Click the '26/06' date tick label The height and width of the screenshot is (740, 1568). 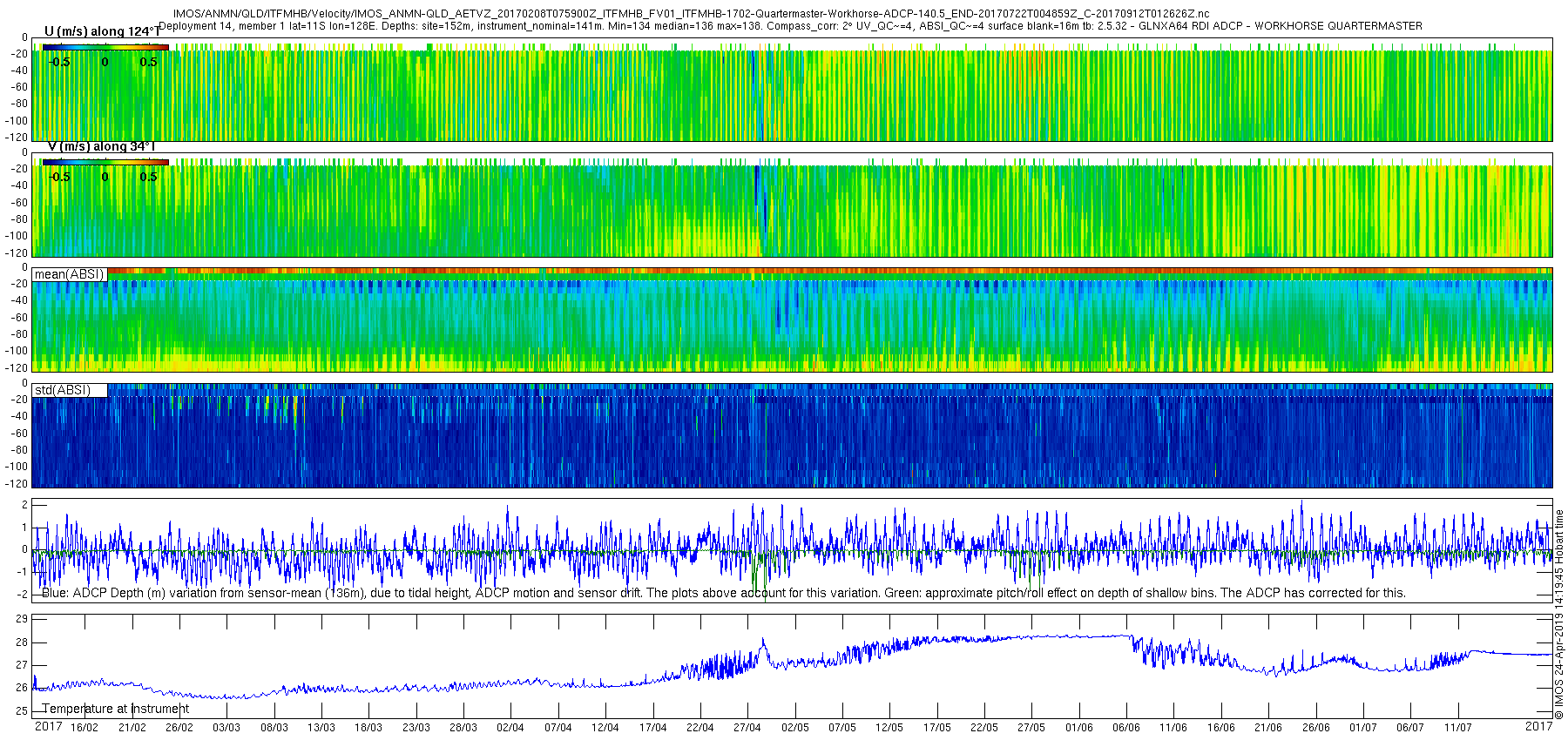point(1316,728)
